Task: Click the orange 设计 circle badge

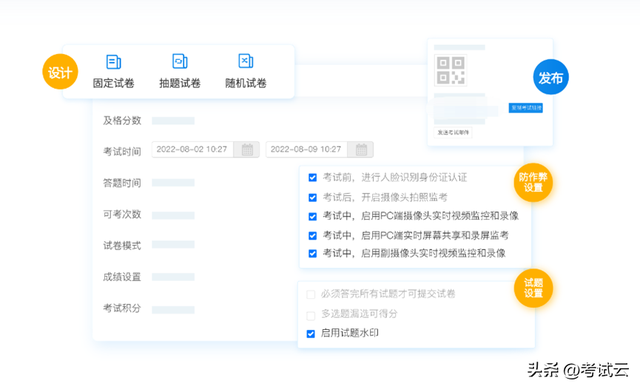Action: click(60, 72)
